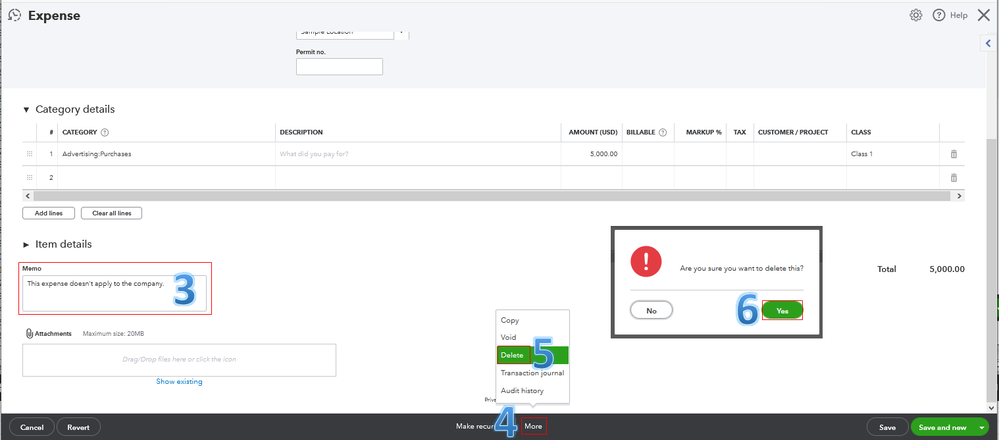Image resolution: width=999 pixels, height=440 pixels.
Task: Click the Attachments paperclip icon
Action: [29, 334]
